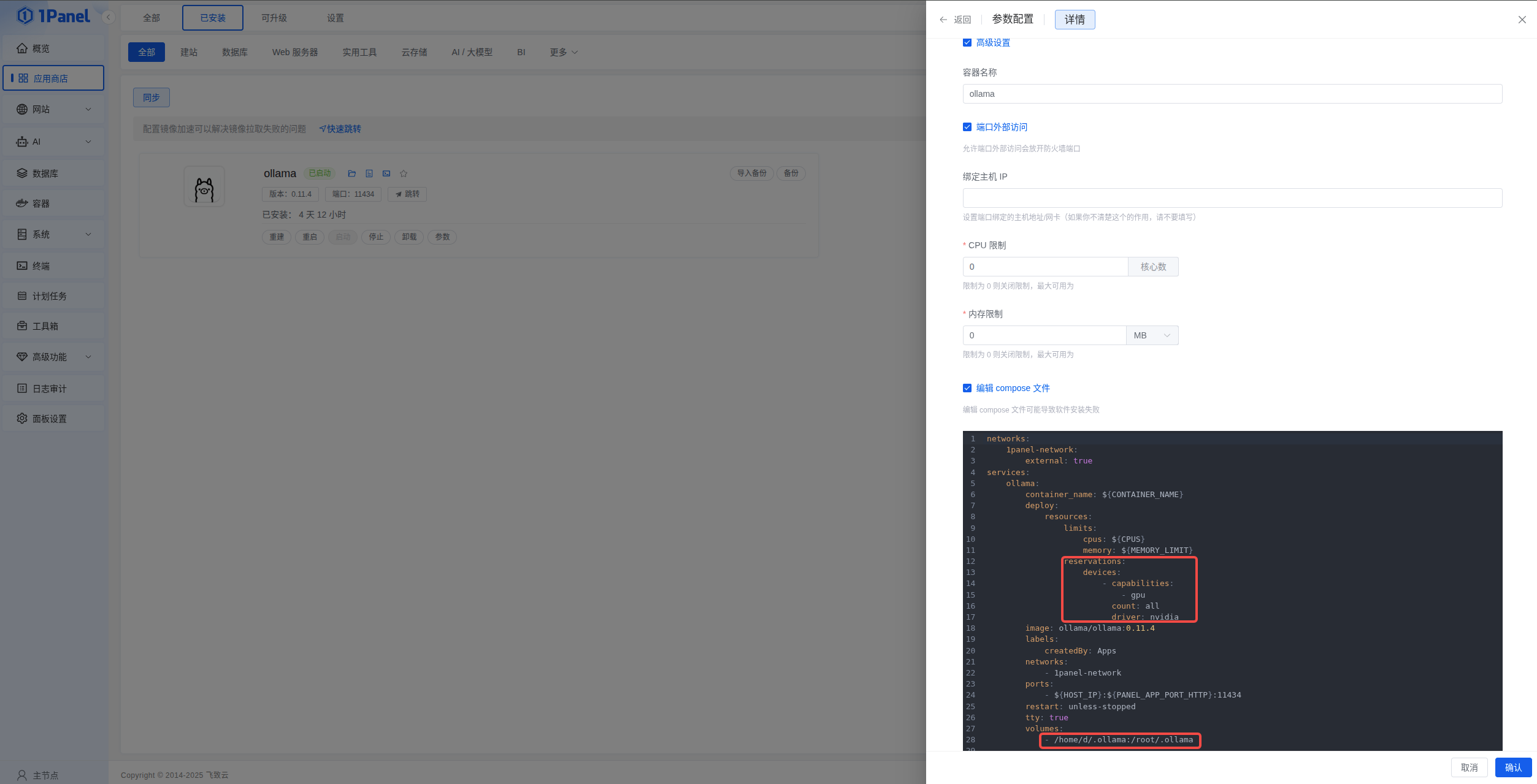Open 应用商店 in the sidebar
This screenshot has height=784, width=1537.
[53, 78]
